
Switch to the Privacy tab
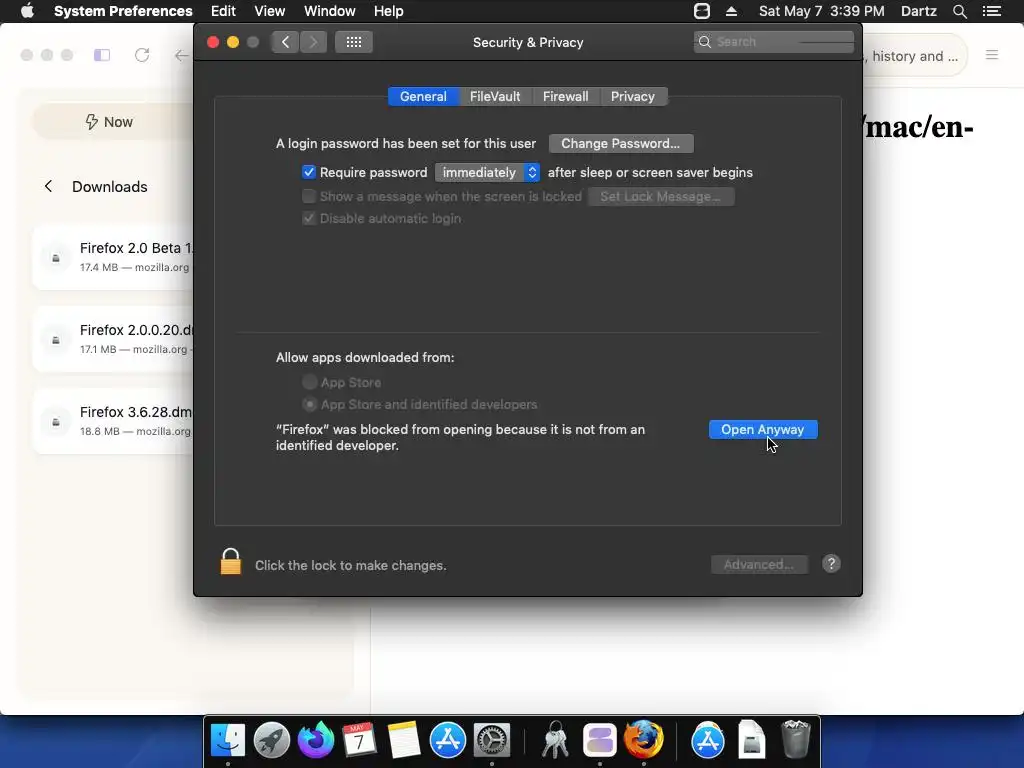click(633, 97)
